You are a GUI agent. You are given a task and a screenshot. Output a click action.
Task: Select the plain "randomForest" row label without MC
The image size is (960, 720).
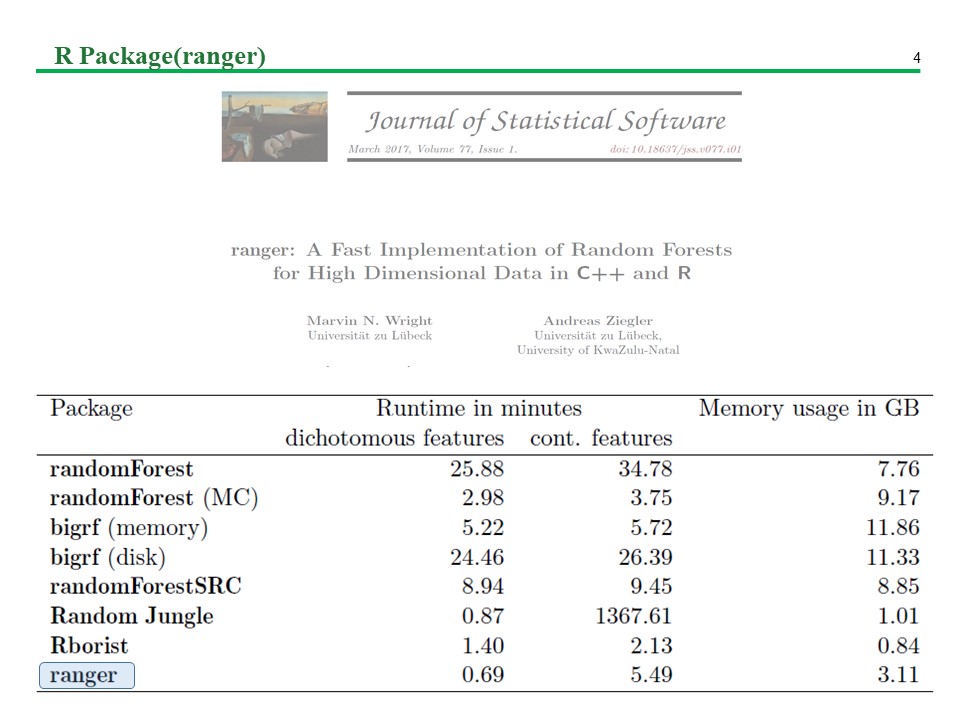point(121,469)
